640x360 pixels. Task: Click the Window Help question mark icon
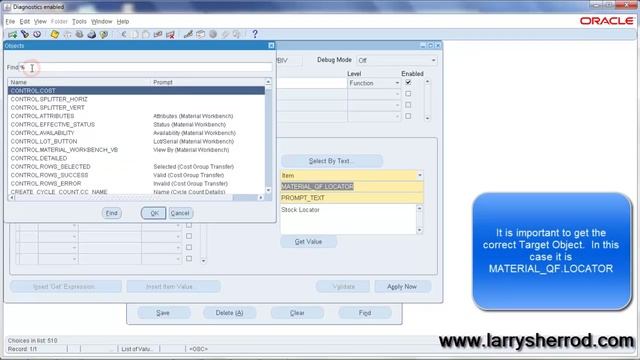coord(255,34)
